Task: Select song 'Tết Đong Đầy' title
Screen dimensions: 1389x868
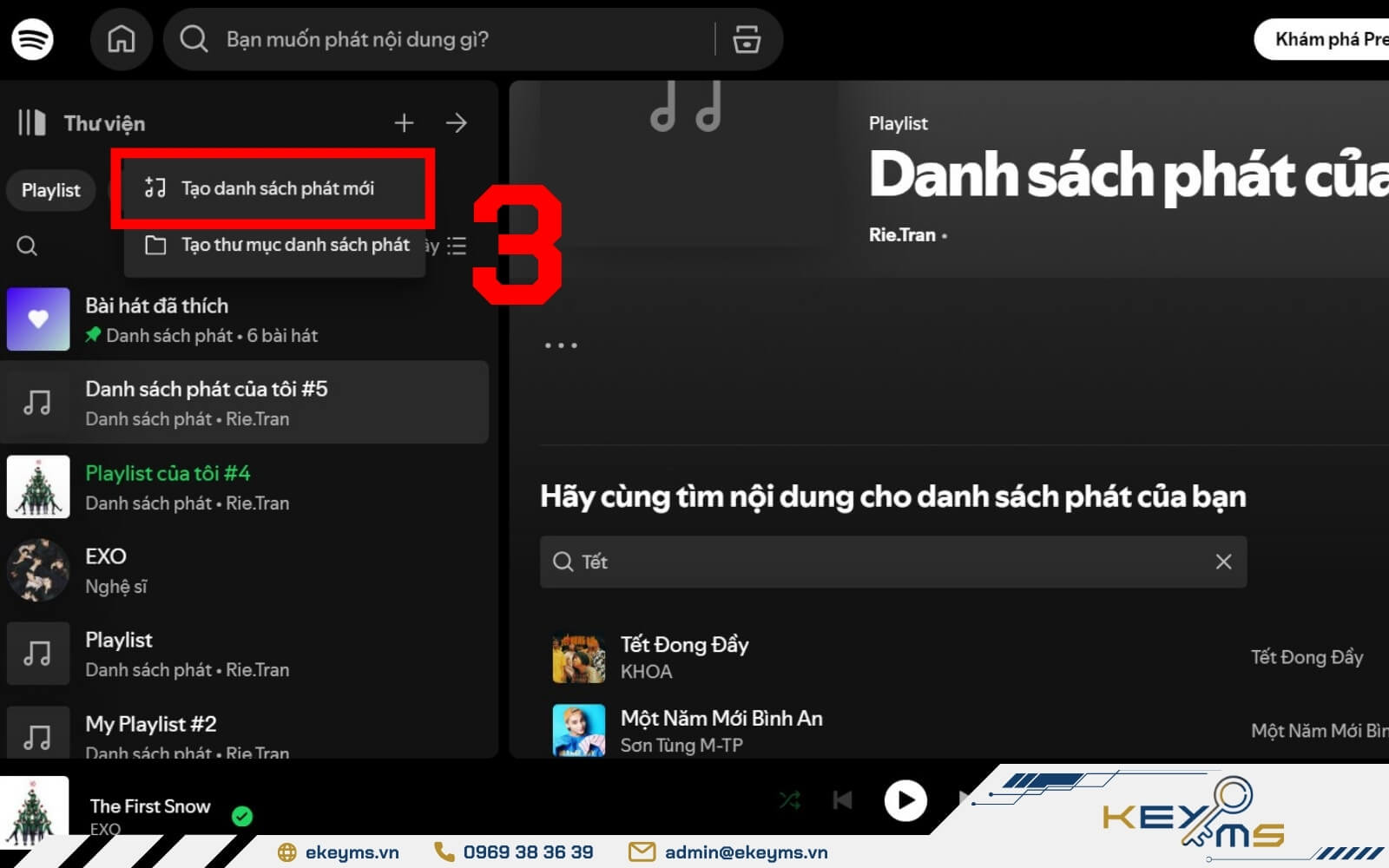Action: 684,644
